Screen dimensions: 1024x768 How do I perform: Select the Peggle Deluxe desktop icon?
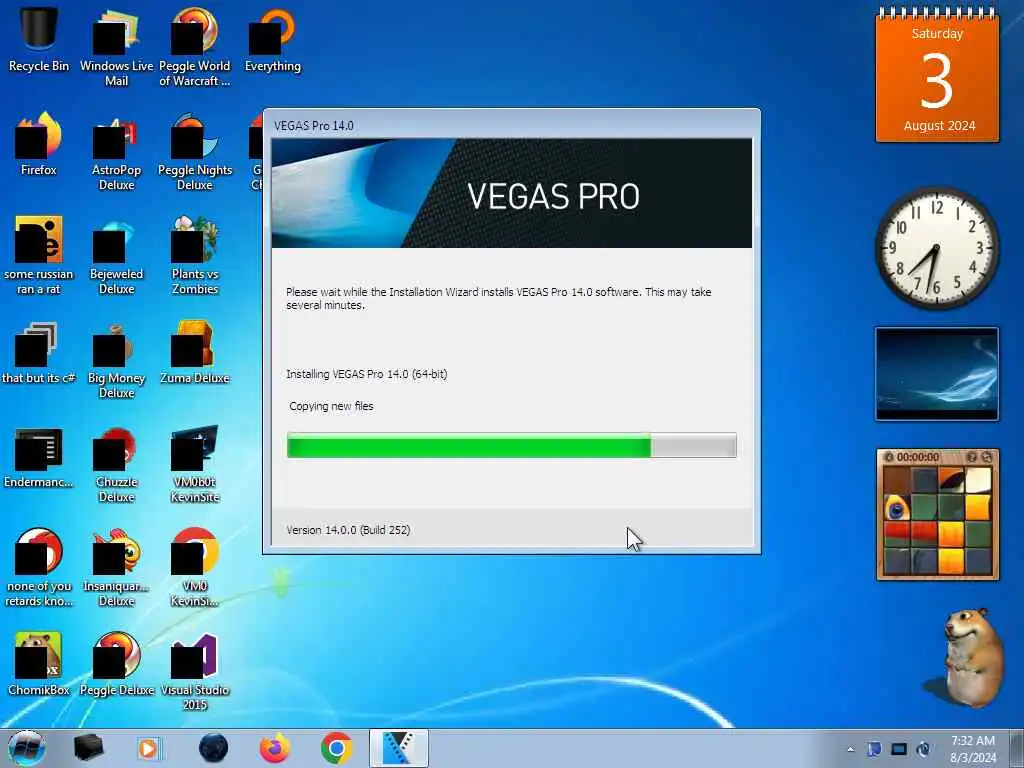coord(116,663)
